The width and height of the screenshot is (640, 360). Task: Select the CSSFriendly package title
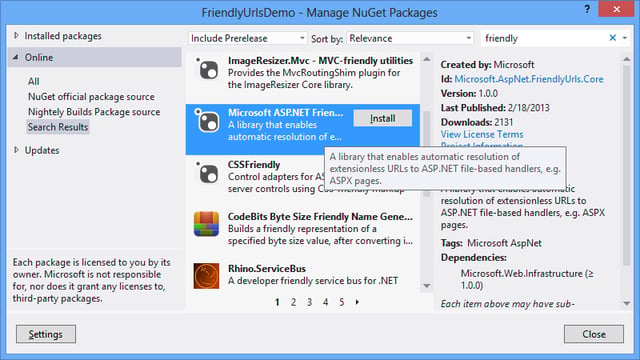point(254,164)
